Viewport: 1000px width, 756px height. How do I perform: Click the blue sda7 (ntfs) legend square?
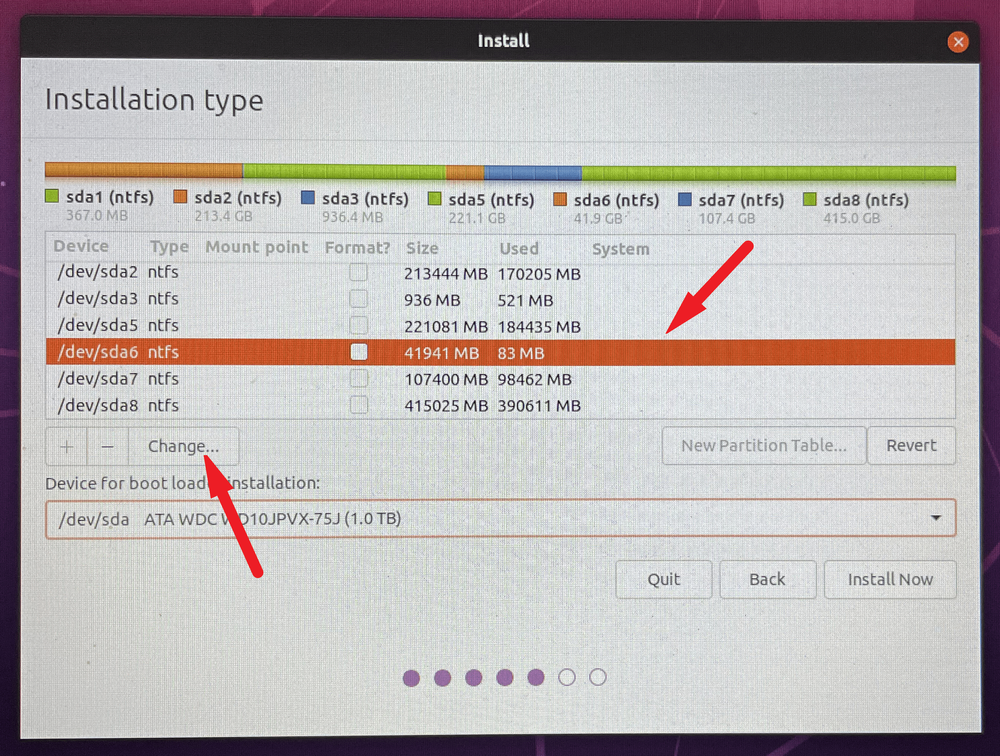pos(684,198)
